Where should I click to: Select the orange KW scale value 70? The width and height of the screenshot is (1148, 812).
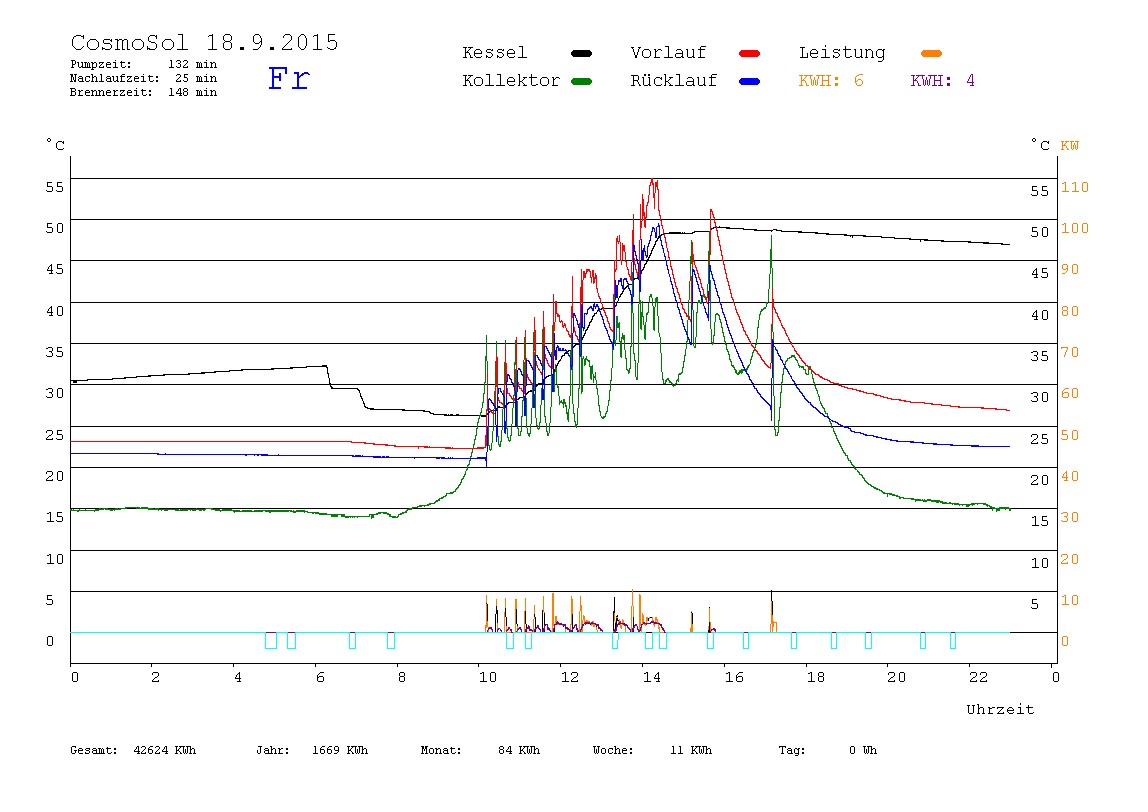[x=1070, y=352]
